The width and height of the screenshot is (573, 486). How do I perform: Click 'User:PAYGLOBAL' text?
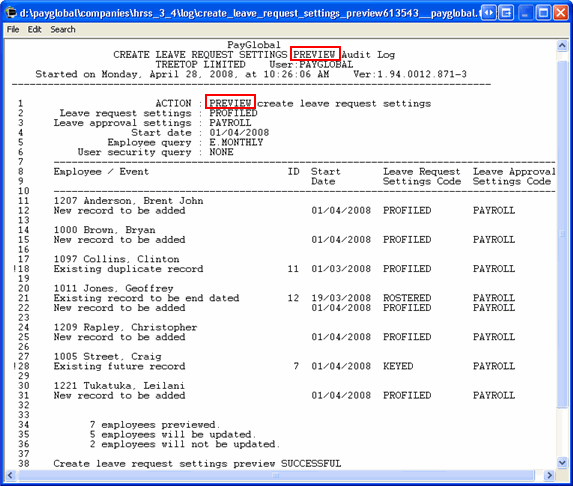pos(311,65)
